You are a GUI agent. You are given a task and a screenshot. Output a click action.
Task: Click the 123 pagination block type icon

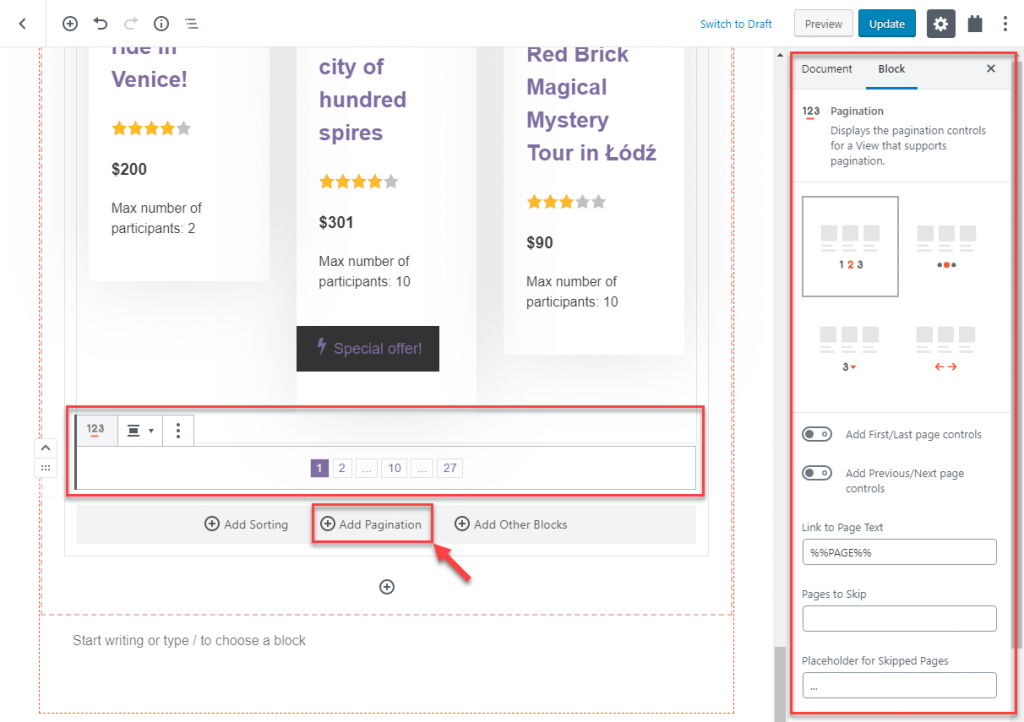[95, 430]
